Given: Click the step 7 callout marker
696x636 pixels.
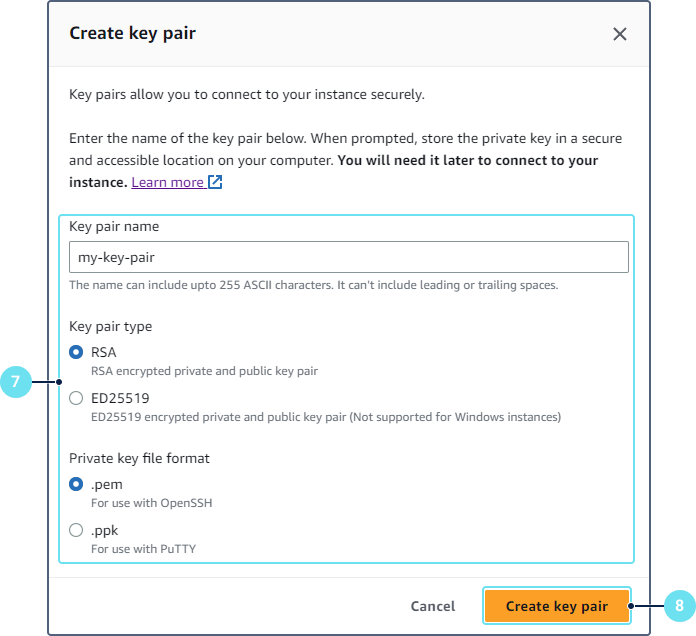Looking at the screenshot, I should pos(17,382).
